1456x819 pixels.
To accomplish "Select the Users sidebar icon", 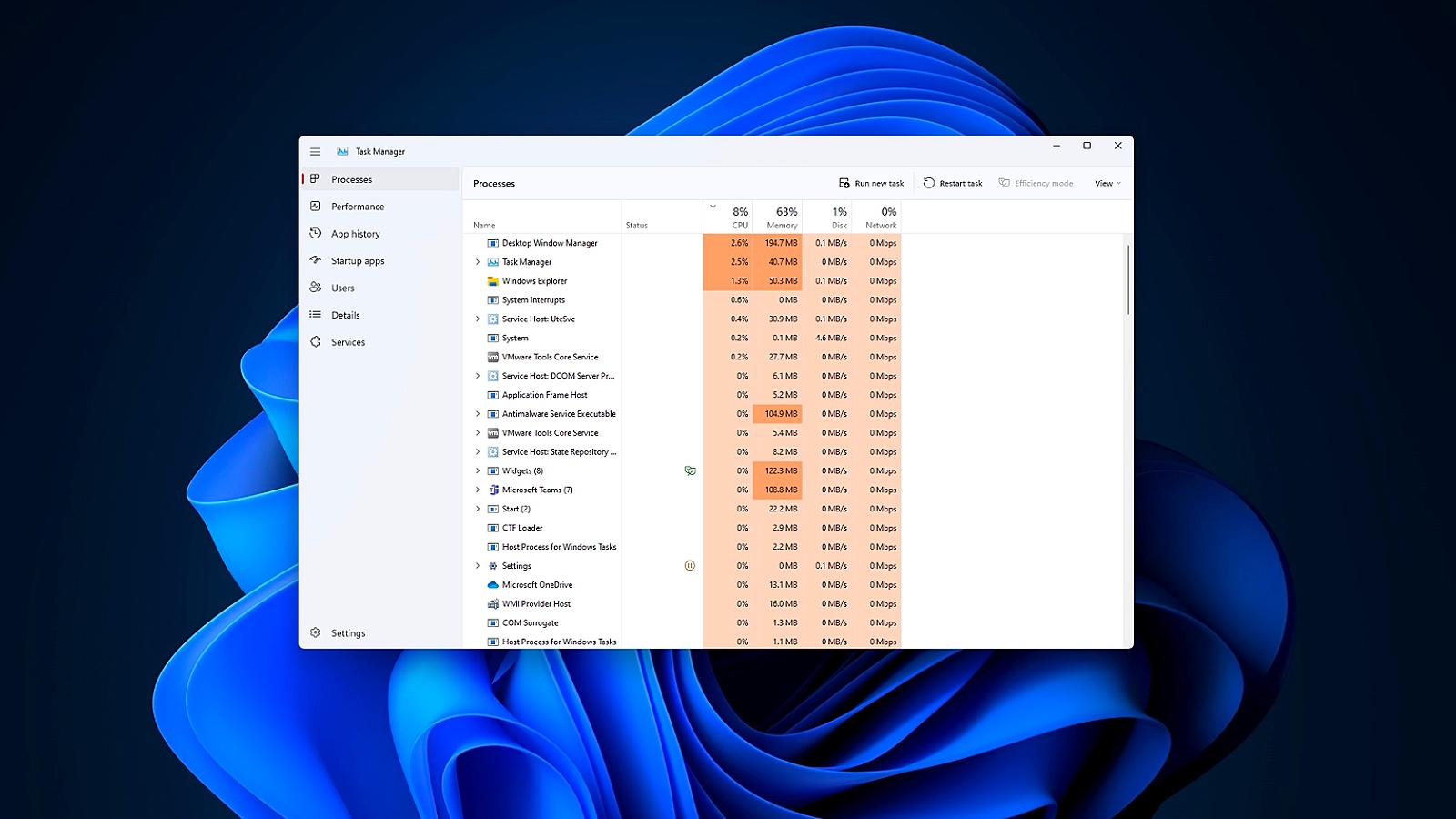I will click(315, 288).
